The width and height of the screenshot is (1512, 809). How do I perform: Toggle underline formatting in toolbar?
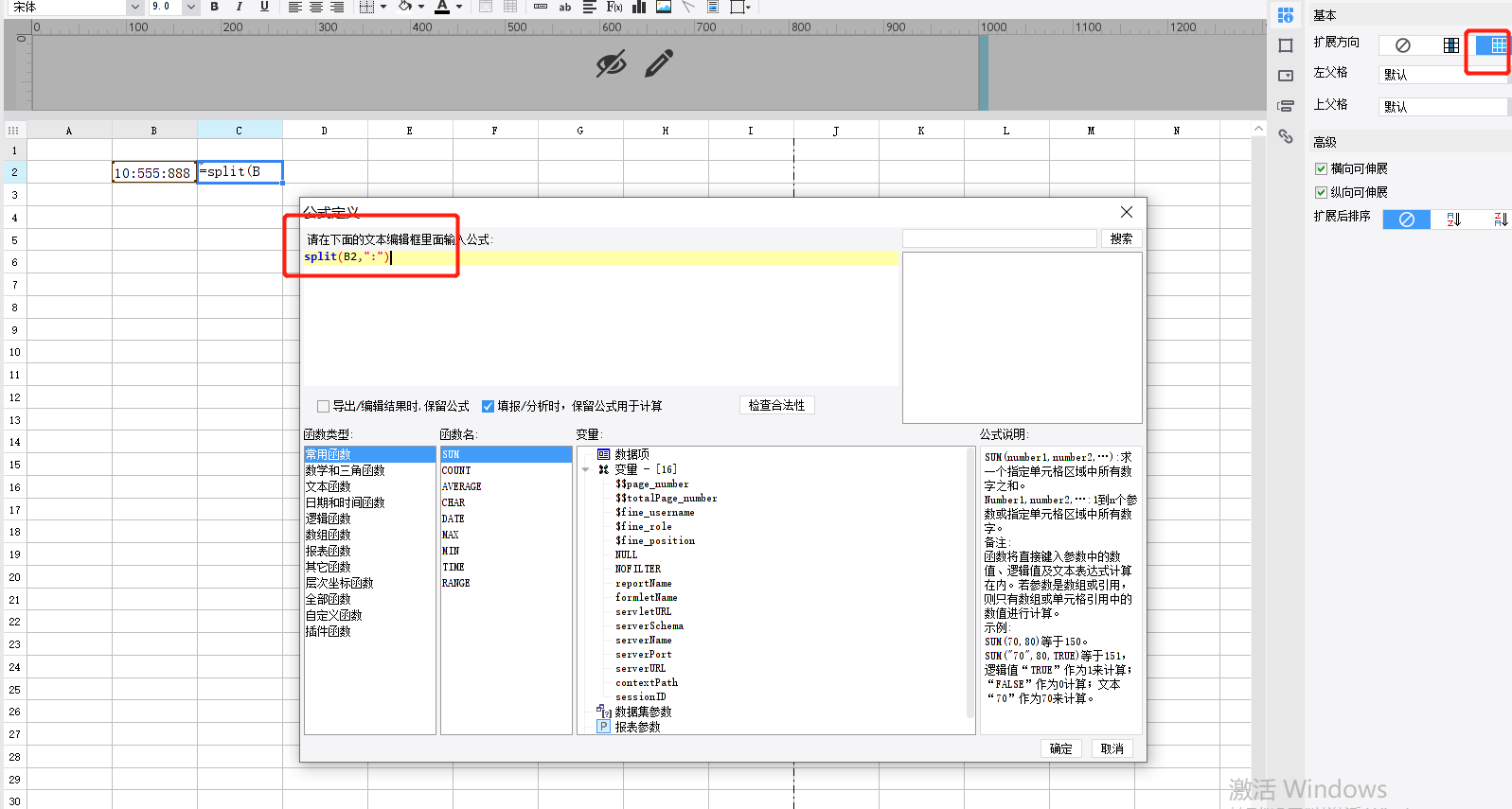(x=264, y=7)
